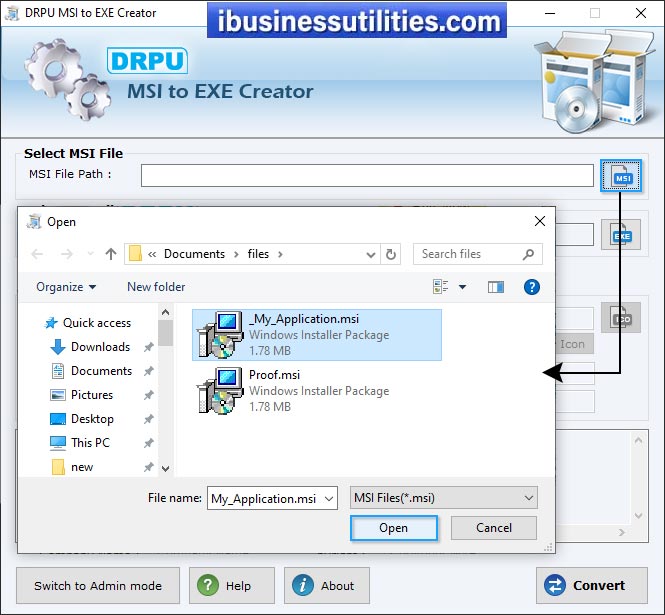Open Desktop in the navigation pane
The width and height of the screenshot is (665, 615).
coord(82,419)
